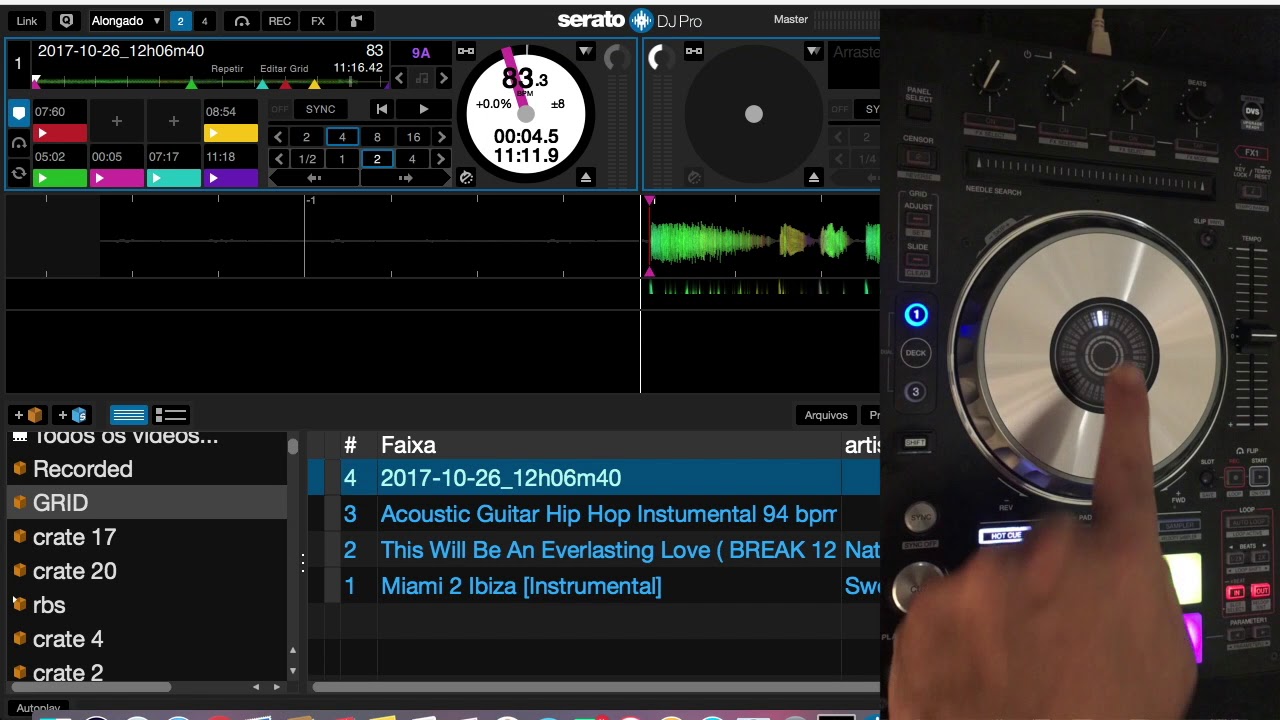Set beat jump size to 1/2

307,159
